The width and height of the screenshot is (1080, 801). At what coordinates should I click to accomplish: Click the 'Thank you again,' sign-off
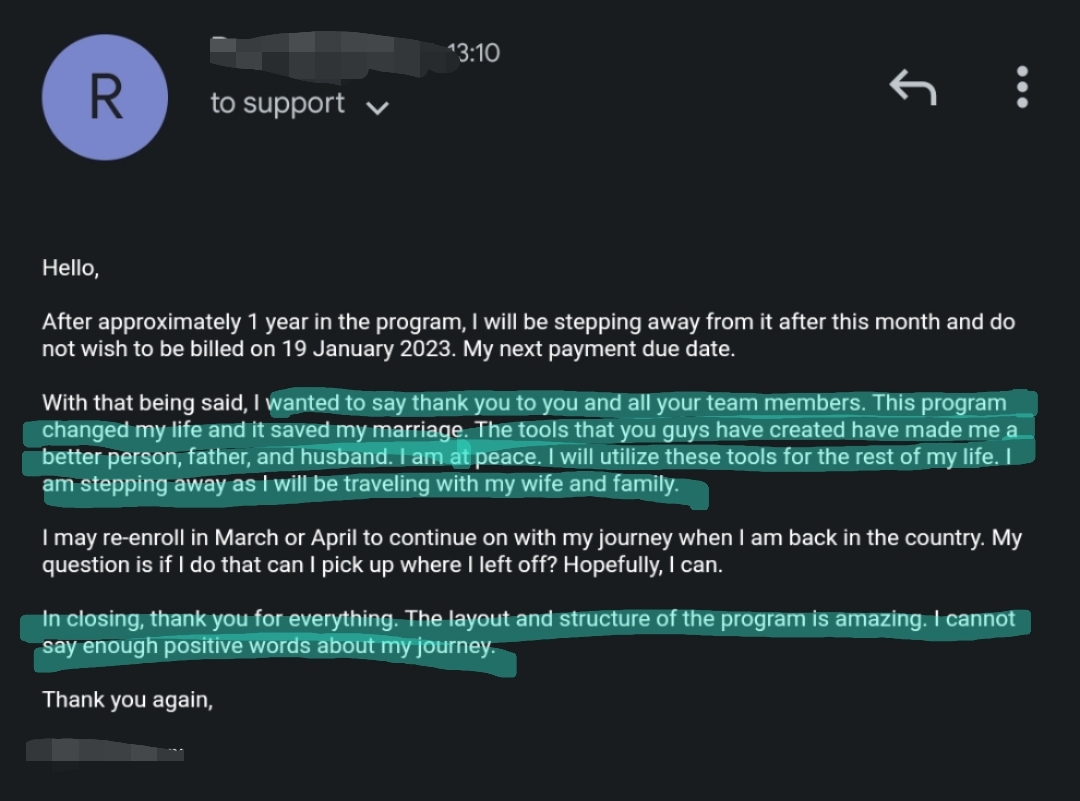tap(128, 700)
